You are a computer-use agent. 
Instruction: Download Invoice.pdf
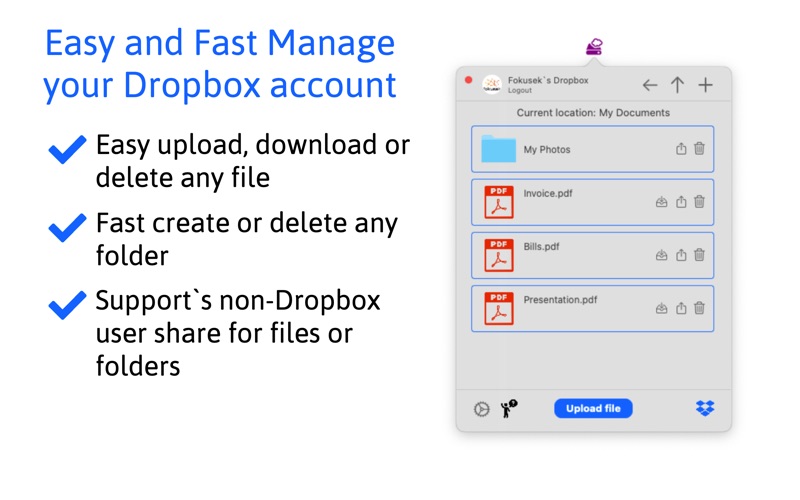tap(661, 202)
